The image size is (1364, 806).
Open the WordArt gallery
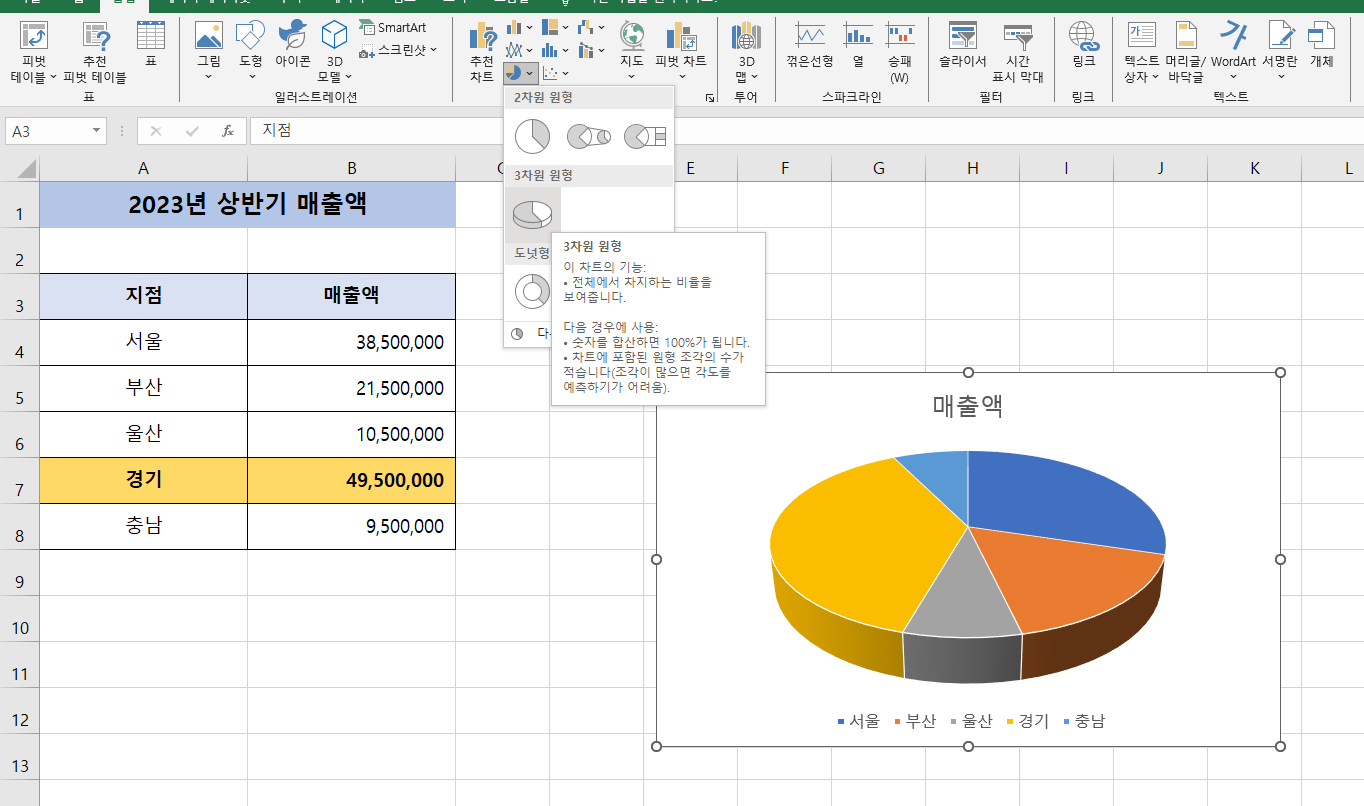click(x=1233, y=52)
